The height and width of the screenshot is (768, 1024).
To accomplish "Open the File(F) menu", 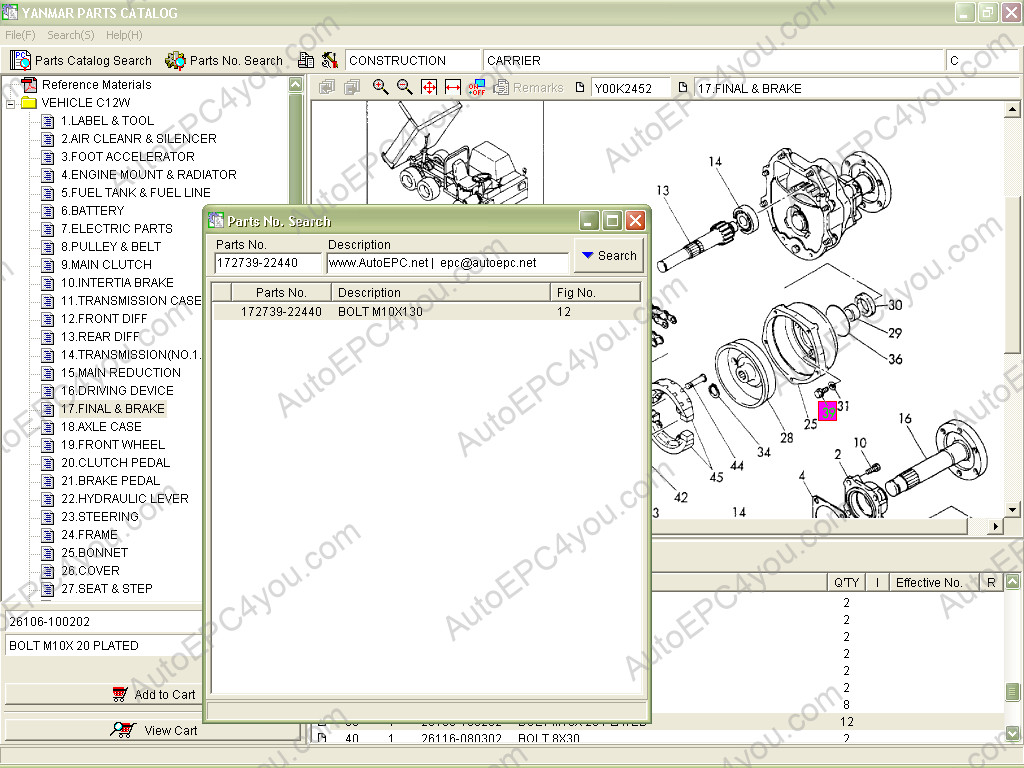I will (20, 35).
